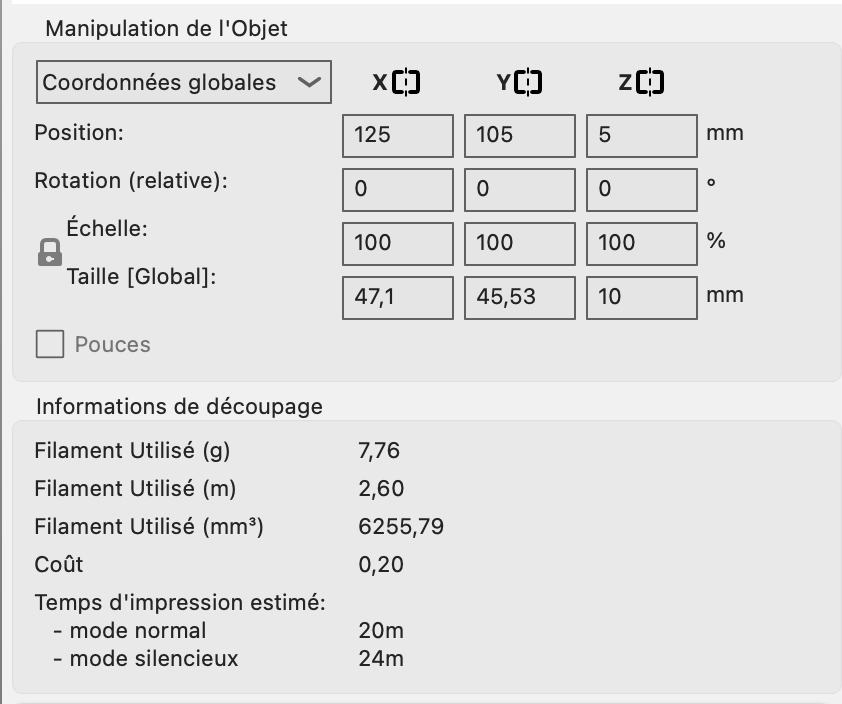The height and width of the screenshot is (704, 842).
Task: Select the Rotation X input field
Action: [x=398, y=189]
